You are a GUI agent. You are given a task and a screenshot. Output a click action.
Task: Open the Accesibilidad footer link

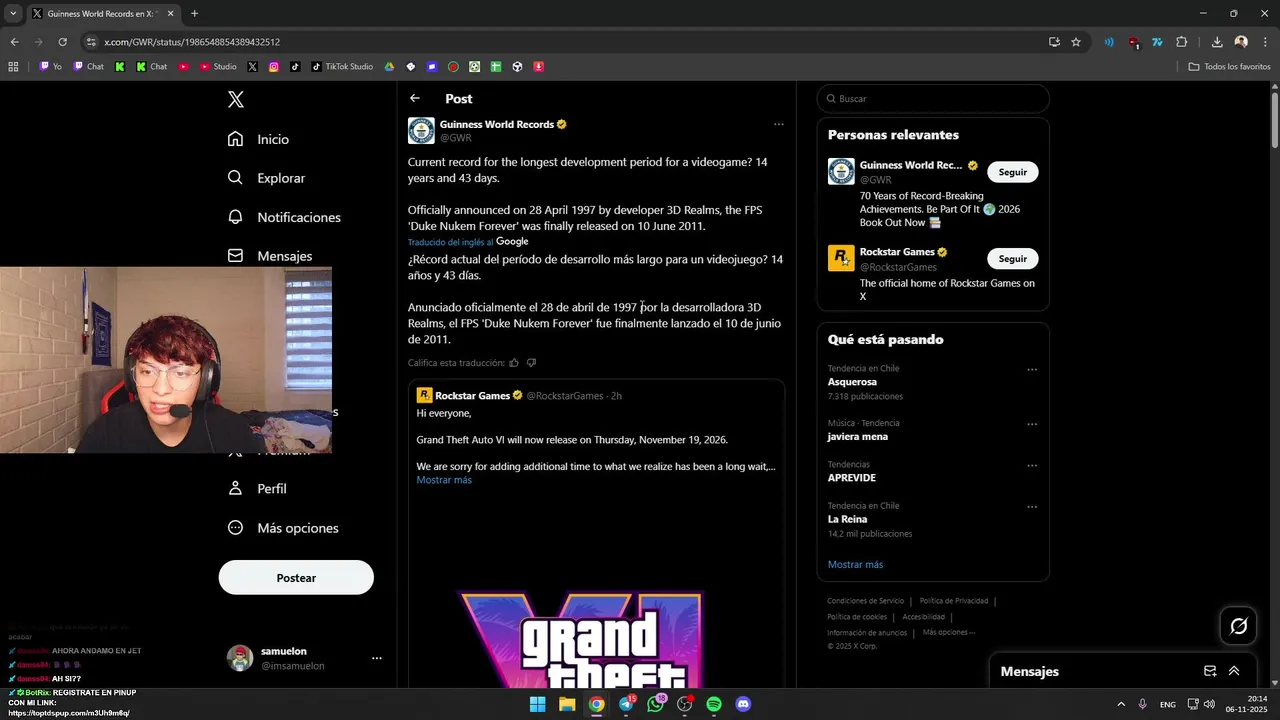point(923,617)
